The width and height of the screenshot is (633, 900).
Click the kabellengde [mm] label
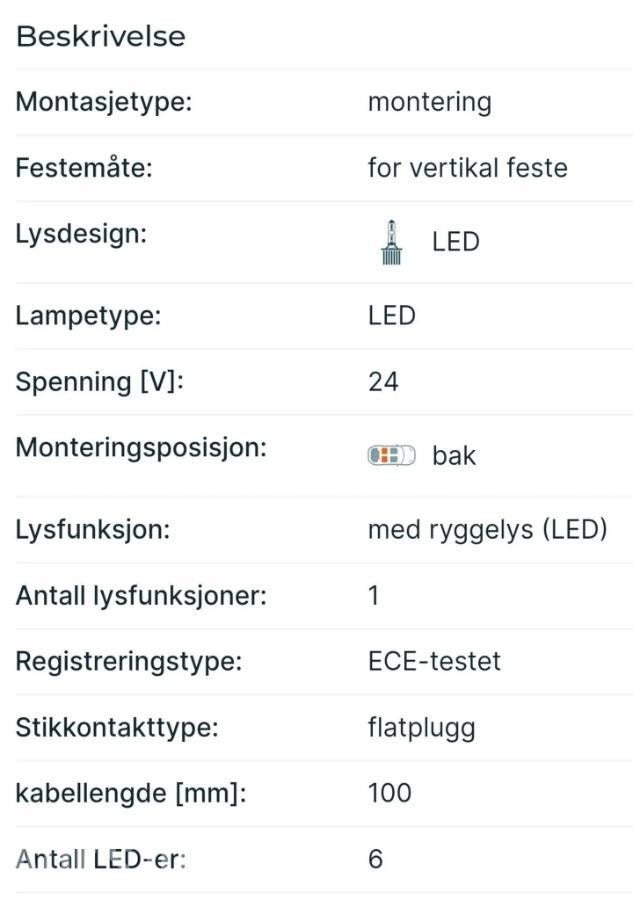pos(130,793)
